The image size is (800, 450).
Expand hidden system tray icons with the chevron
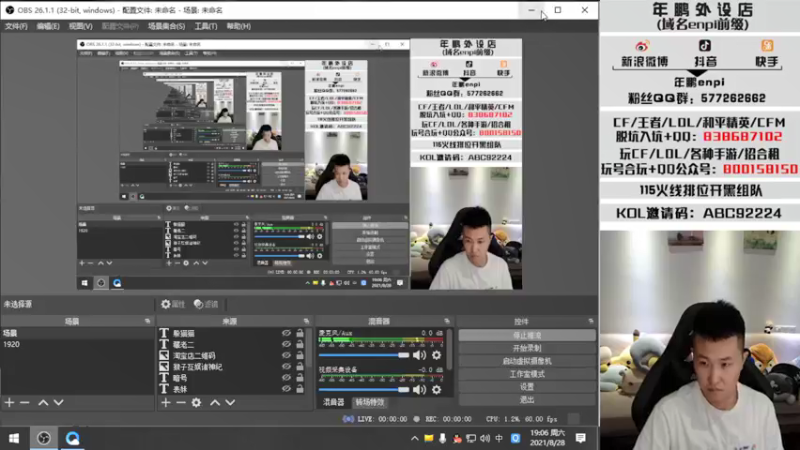coord(415,438)
